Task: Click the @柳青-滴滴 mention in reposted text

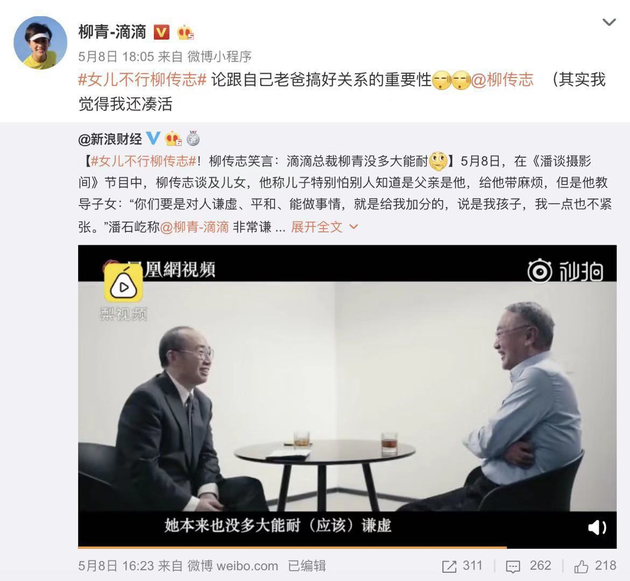Action: [x=194, y=227]
